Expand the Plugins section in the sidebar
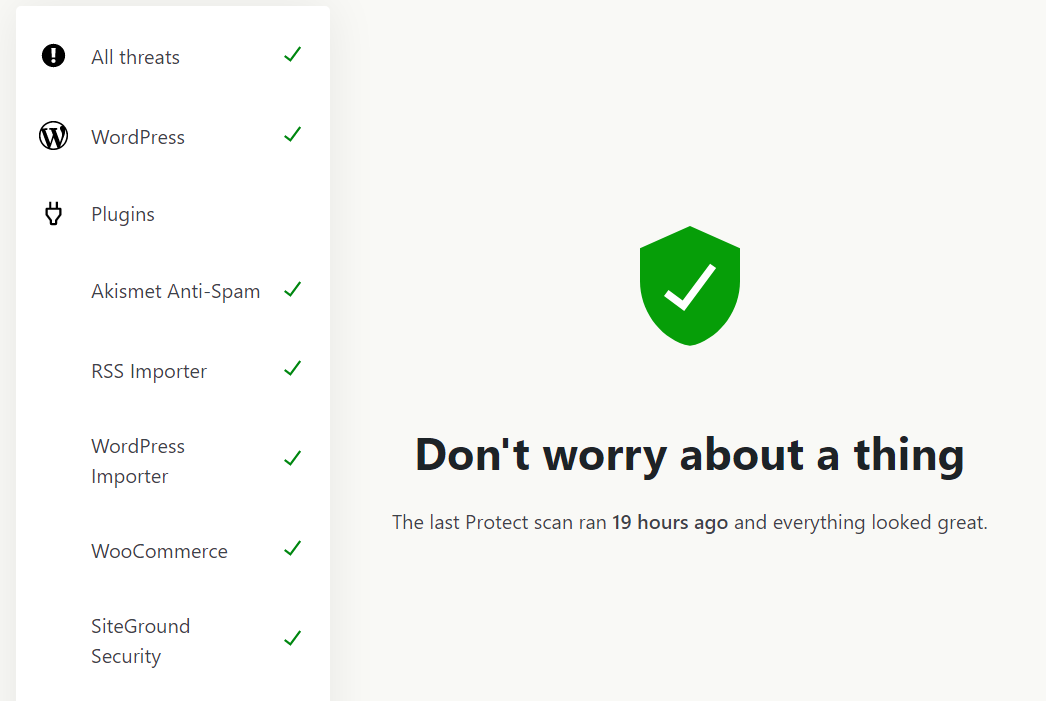 (x=122, y=214)
